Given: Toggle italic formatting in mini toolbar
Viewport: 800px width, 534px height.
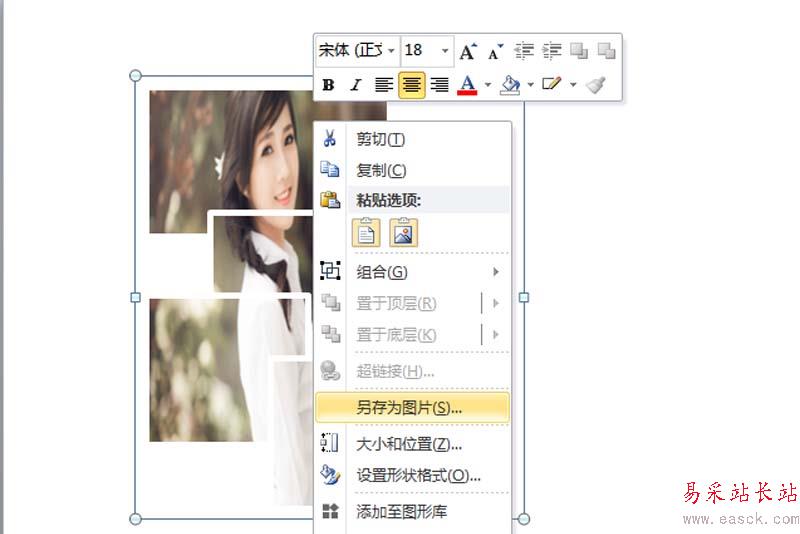Looking at the screenshot, I should click(x=356, y=85).
